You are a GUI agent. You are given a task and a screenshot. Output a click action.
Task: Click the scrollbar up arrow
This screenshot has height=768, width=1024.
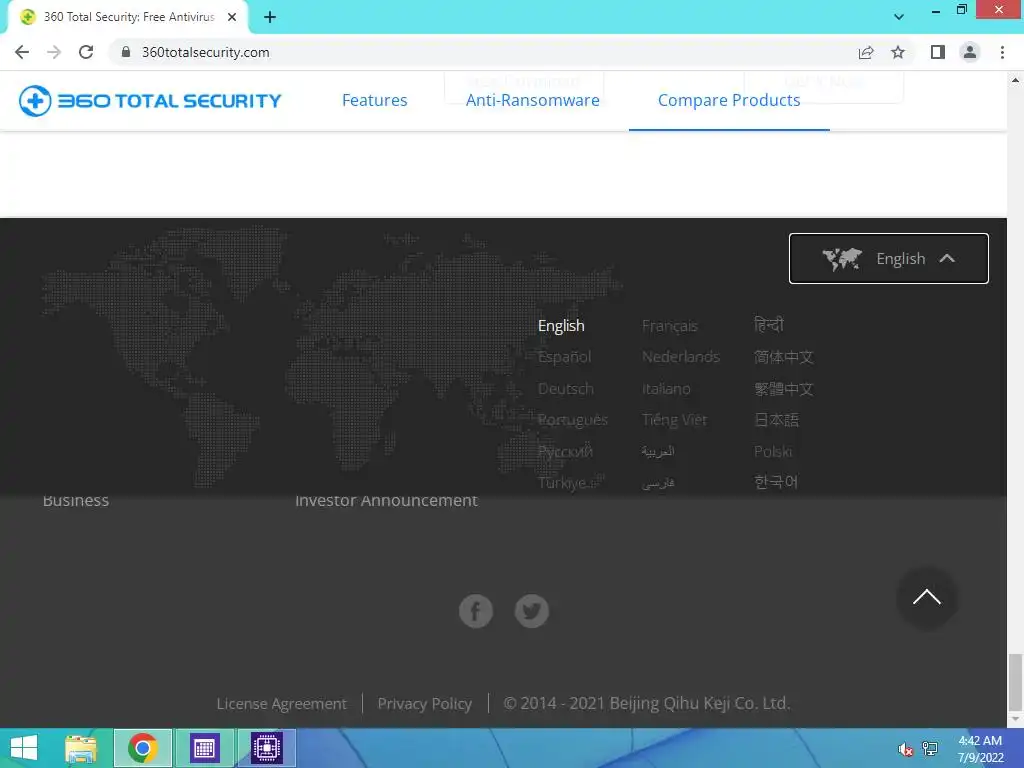1015,80
